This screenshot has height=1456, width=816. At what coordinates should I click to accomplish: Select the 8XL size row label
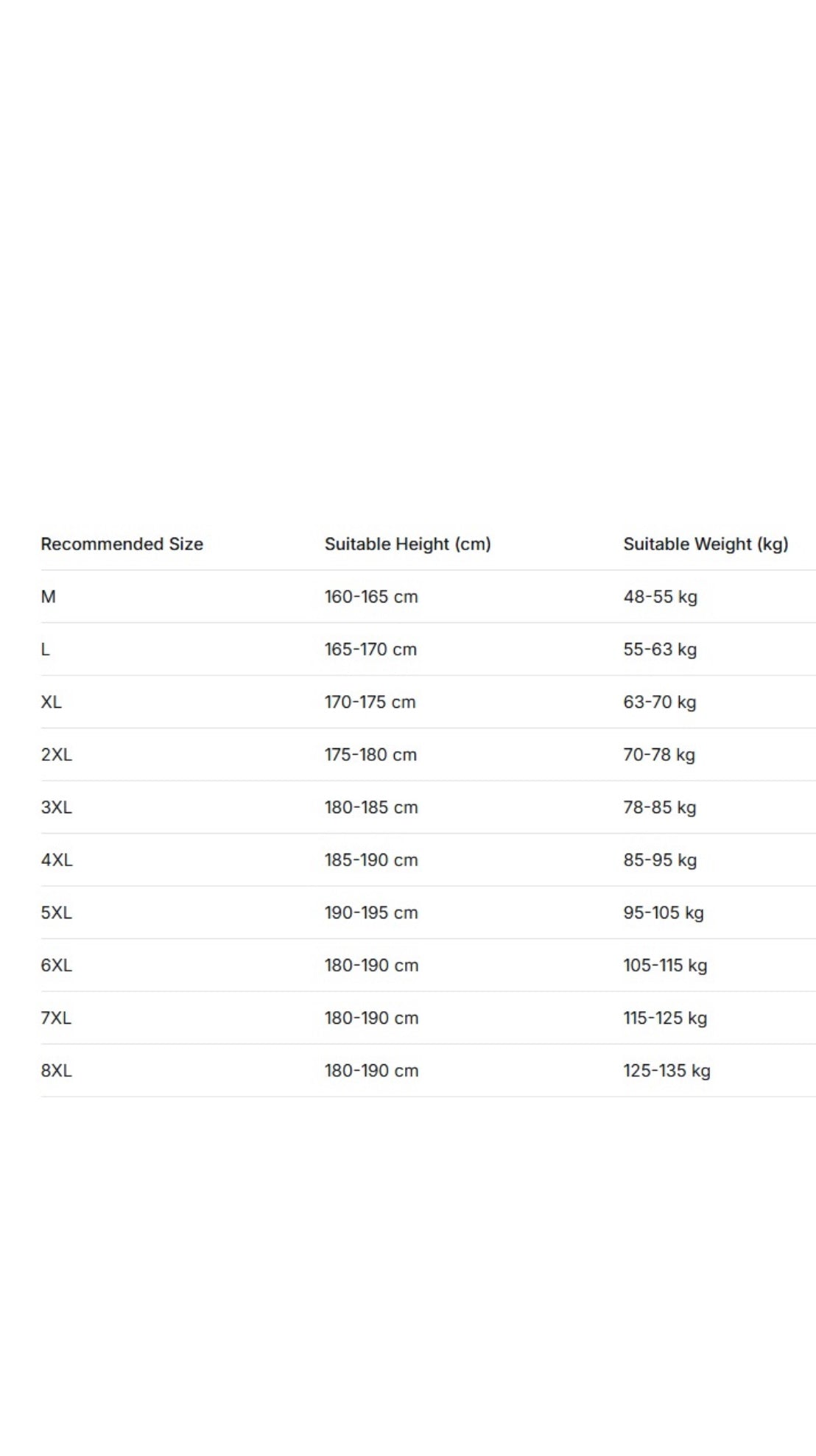(x=57, y=1071)
